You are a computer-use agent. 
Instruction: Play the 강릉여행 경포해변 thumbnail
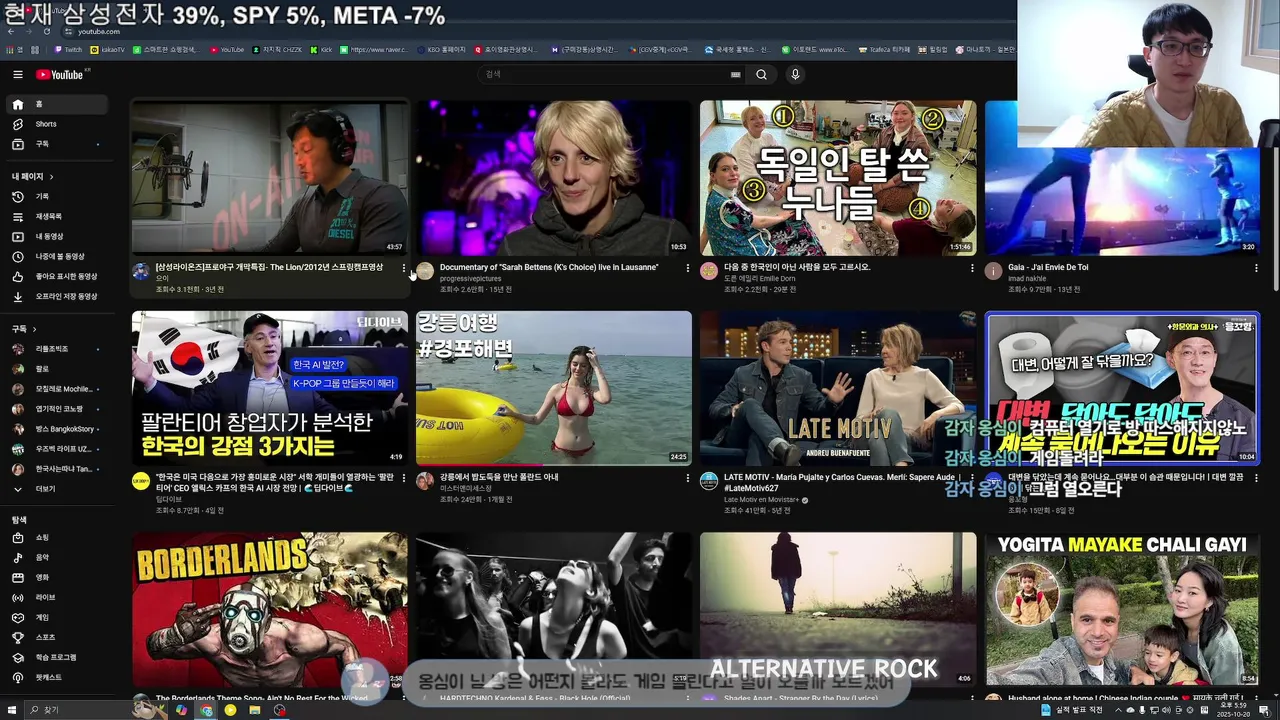[554, 388]
